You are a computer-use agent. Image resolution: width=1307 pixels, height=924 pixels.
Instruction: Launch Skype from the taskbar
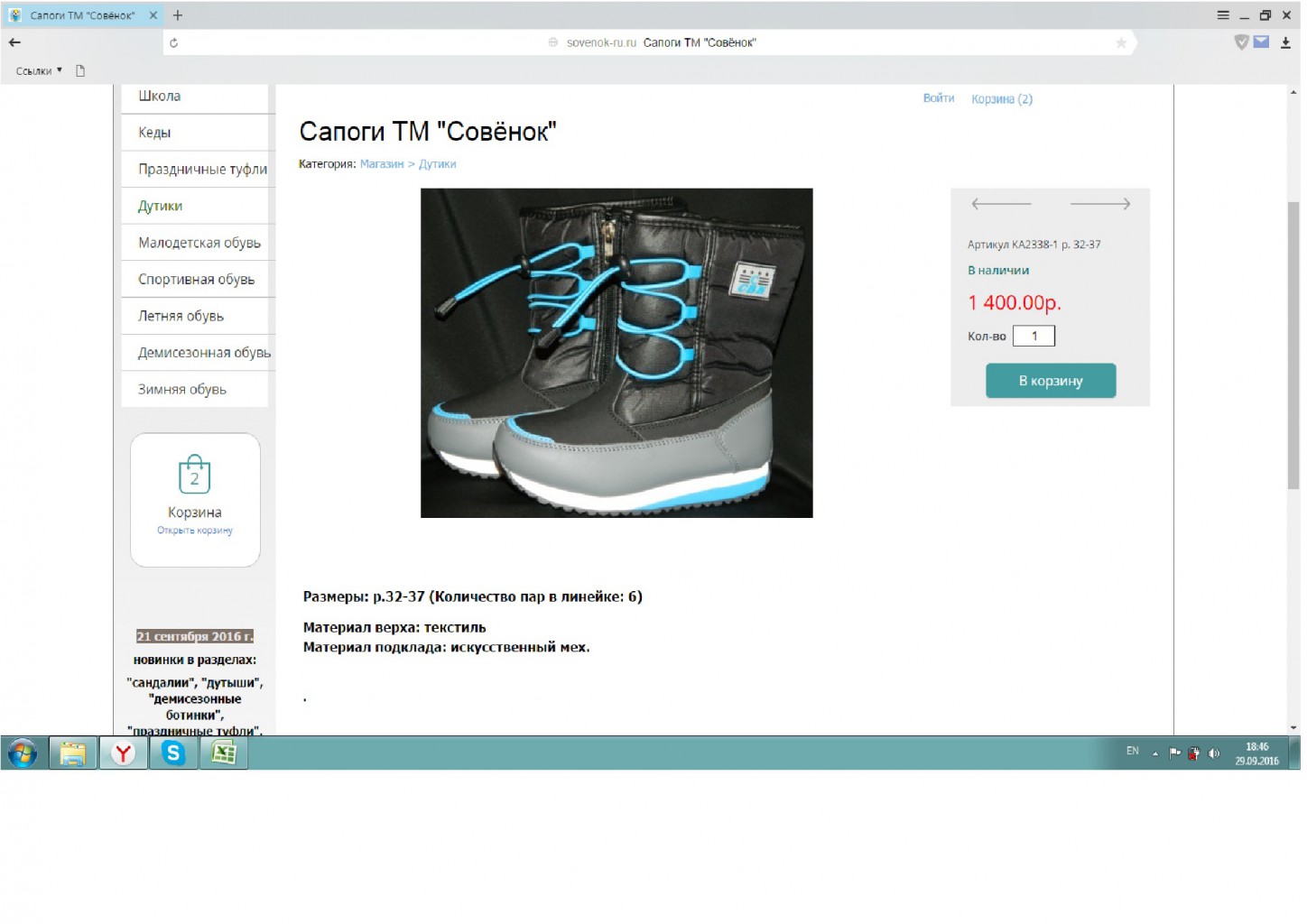[173, 753]
